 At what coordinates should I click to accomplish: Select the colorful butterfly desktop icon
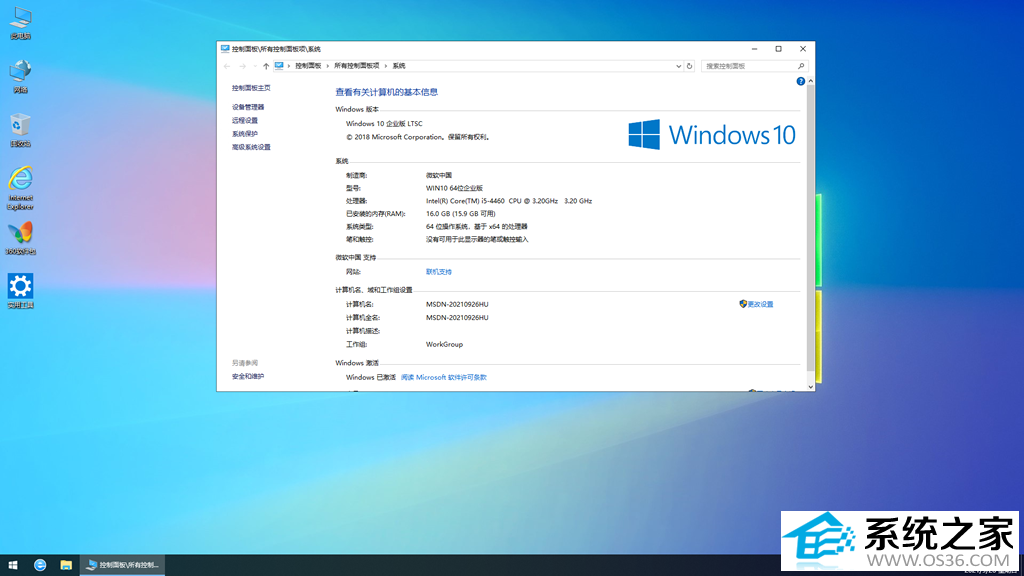[x=20, y=238]
